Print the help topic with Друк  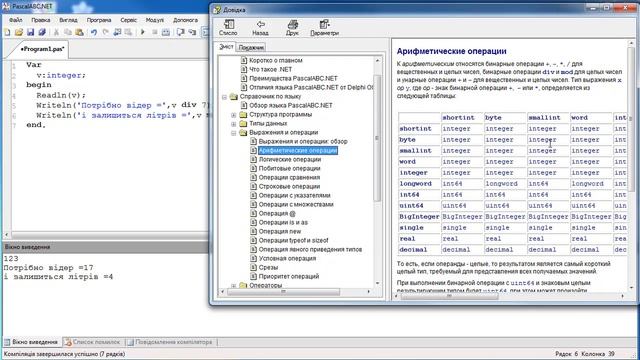(x=292, y=28)
